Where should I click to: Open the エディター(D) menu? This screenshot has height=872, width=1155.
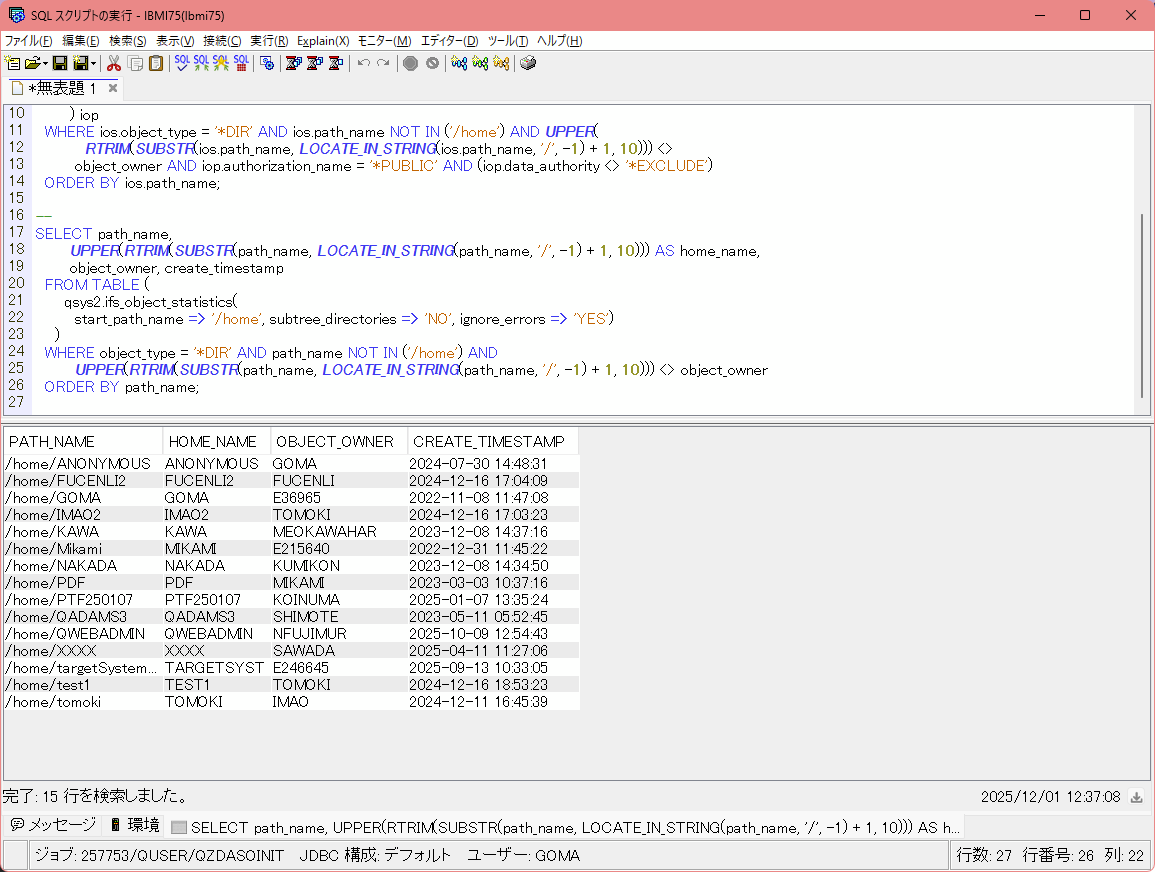[x=449, y=41]
